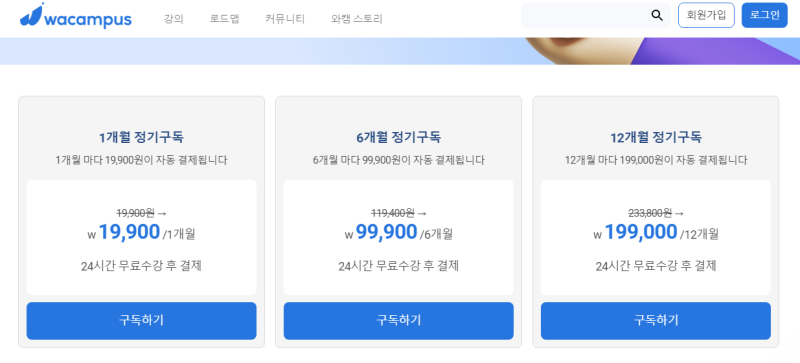Image resolution: width=800 pixels, height=363 pixels.
Task: Click the 19,900 price per 1개월
Action: [x=141, y=233]
